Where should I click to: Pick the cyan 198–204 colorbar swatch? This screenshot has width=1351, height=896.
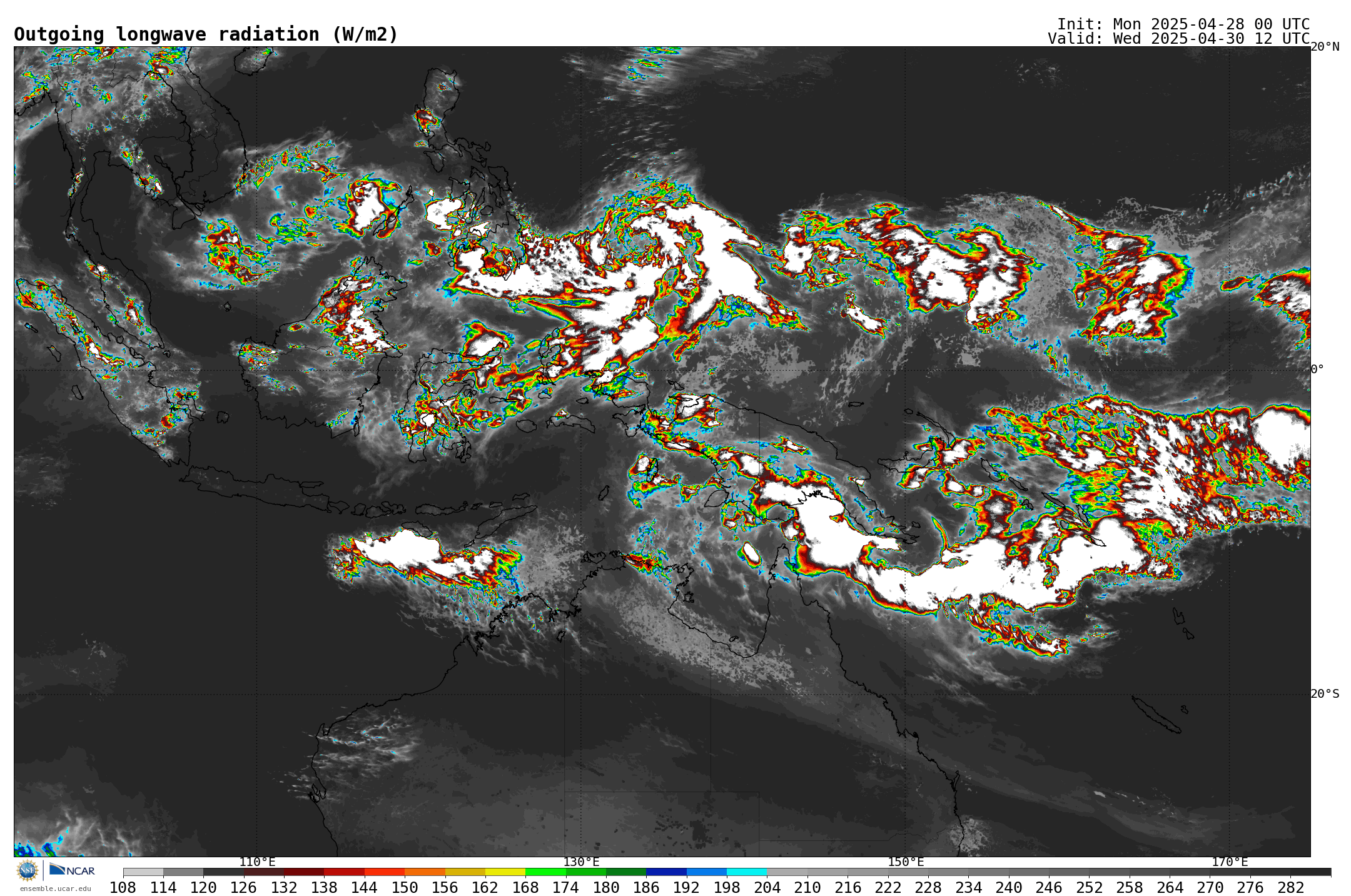[x=747, y=872]
